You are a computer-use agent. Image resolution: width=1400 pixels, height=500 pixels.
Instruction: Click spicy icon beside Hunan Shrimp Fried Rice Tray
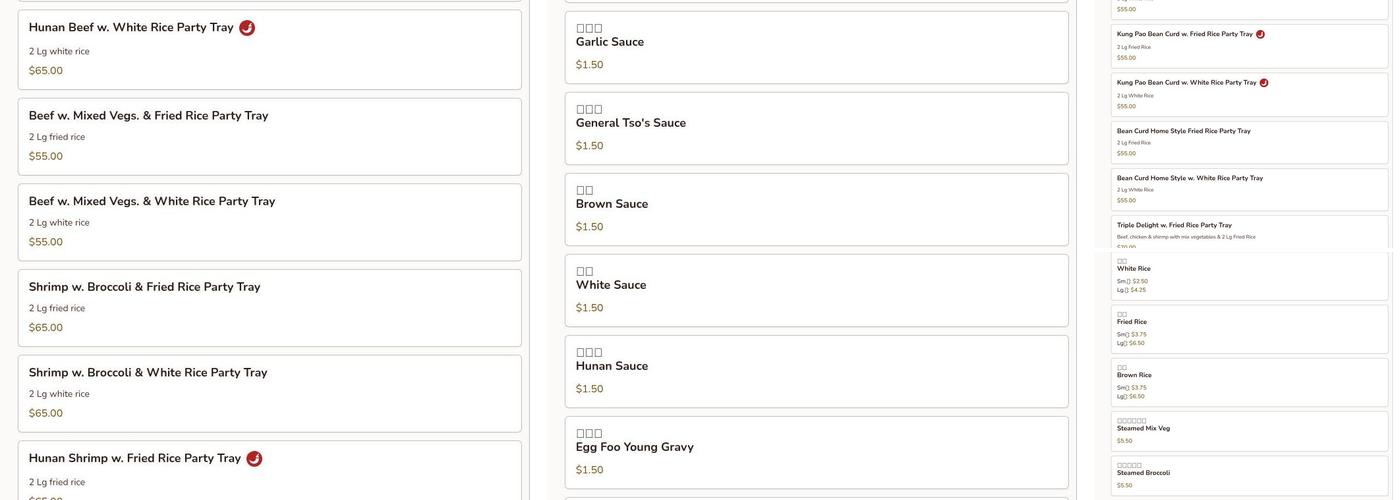click(x=254, y=459)
